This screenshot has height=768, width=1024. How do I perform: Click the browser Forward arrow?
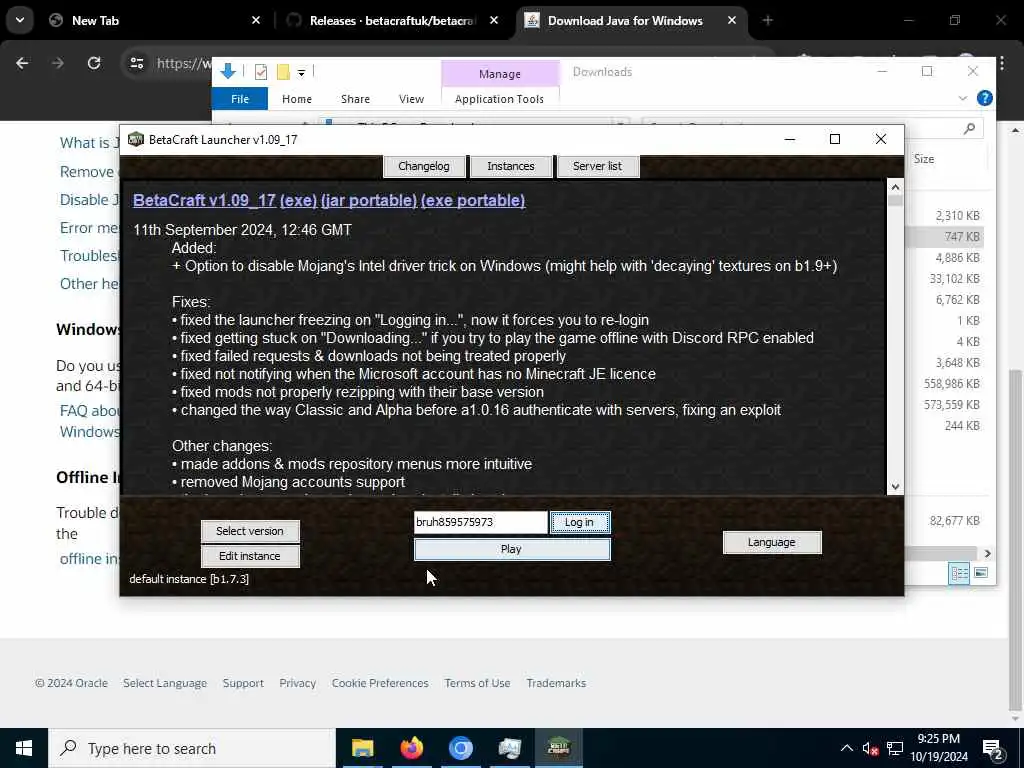click(x=58, y=63)
